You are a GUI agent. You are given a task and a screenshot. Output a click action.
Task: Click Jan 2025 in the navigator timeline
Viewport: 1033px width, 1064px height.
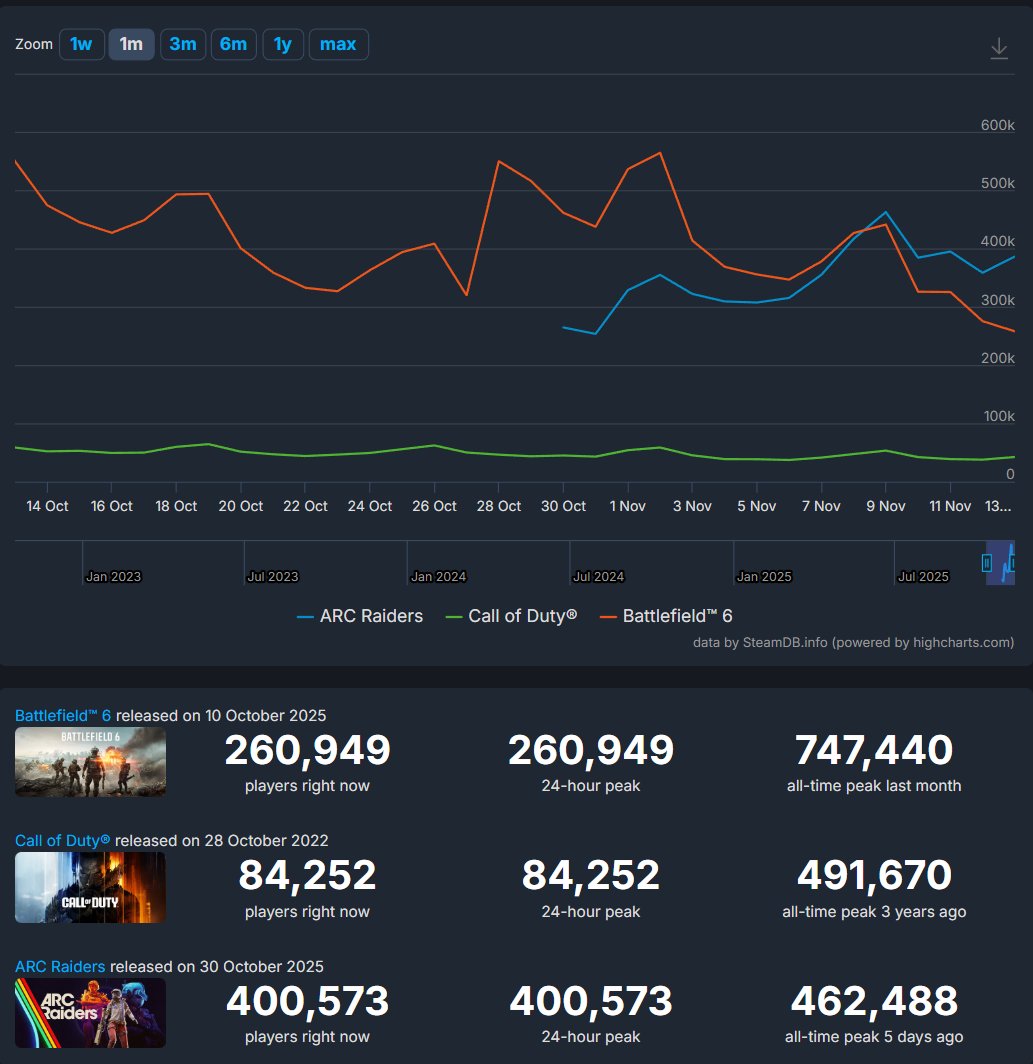point(764,577)
